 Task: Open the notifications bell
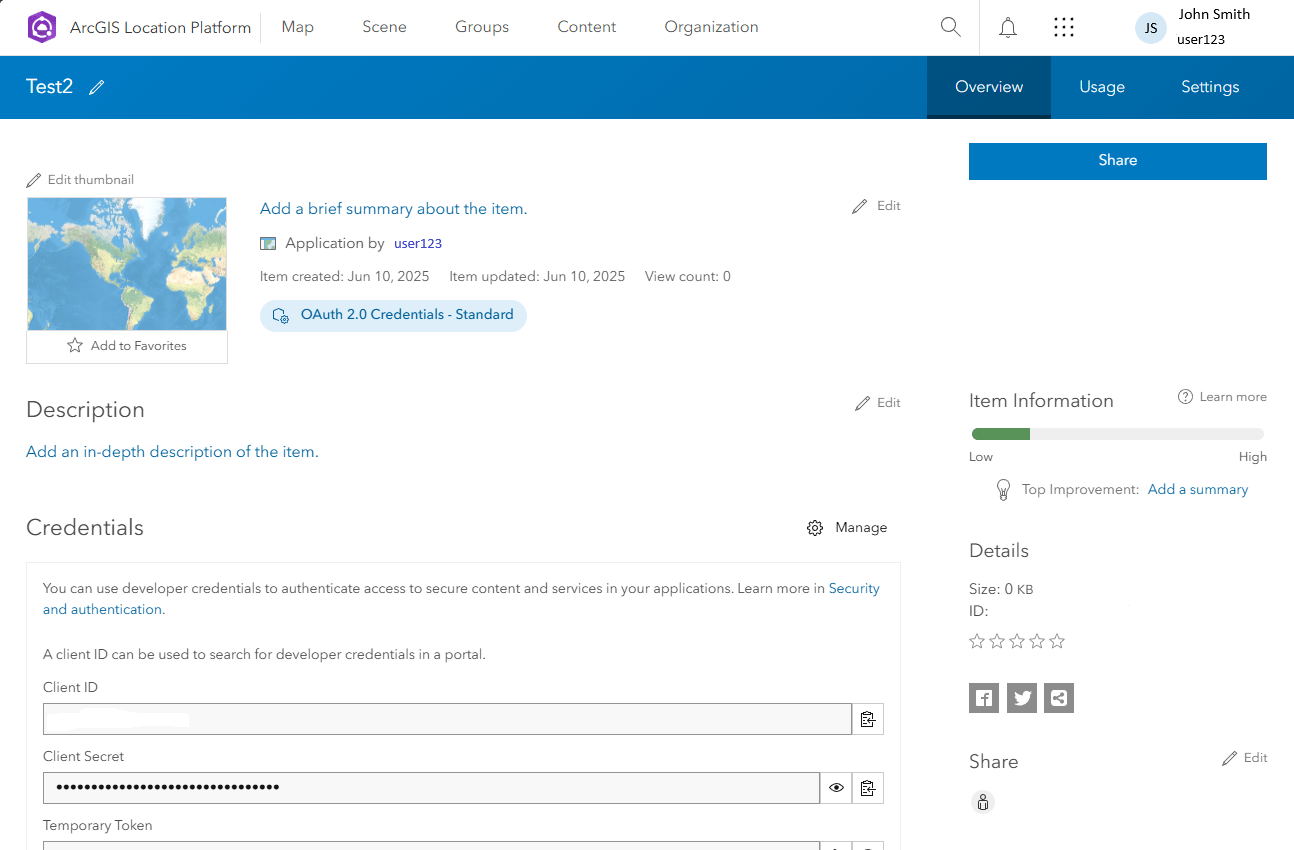(x=1008, y=28)
